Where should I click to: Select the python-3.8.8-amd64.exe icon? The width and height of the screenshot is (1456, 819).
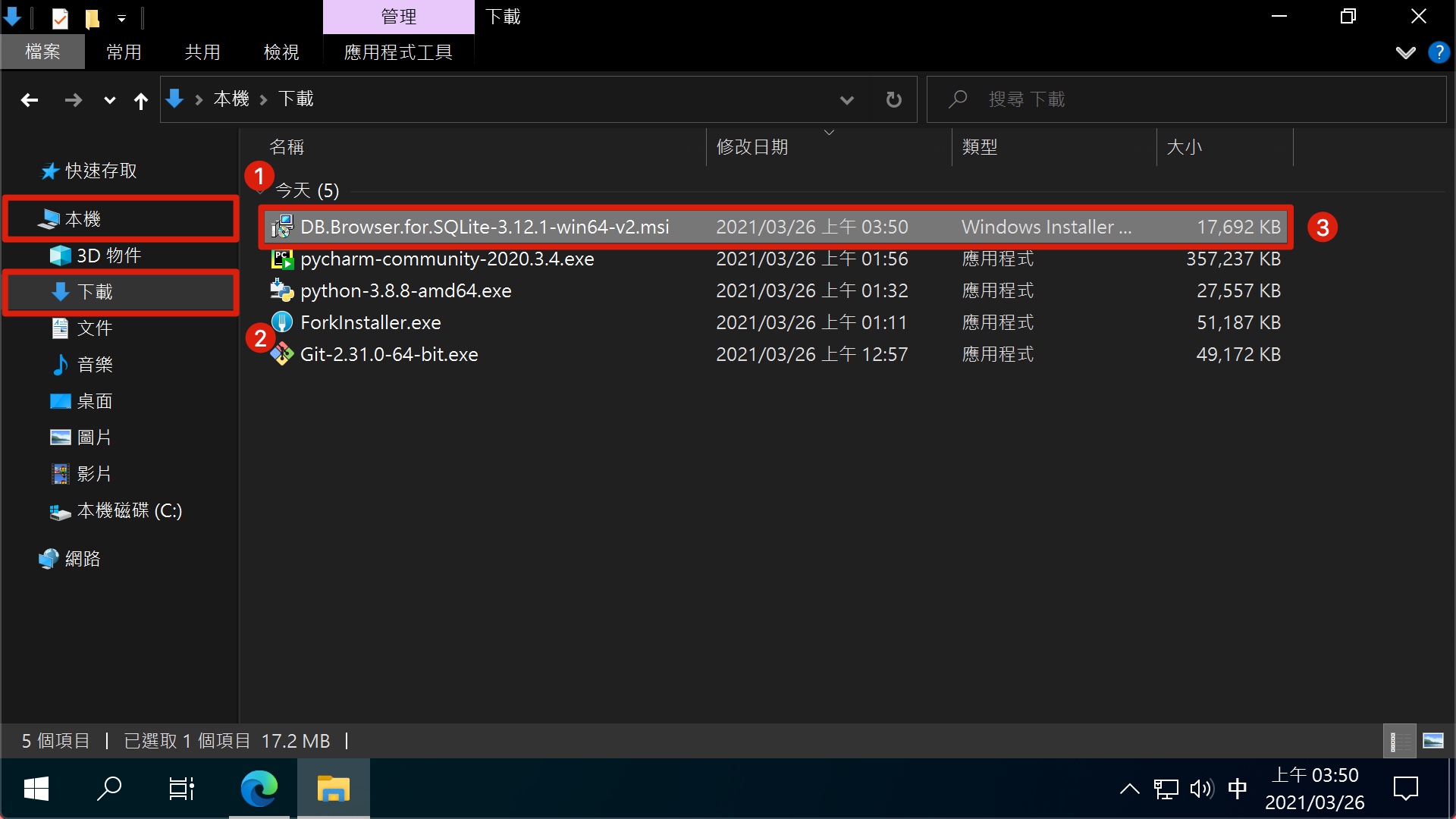(x=282, y=290)
